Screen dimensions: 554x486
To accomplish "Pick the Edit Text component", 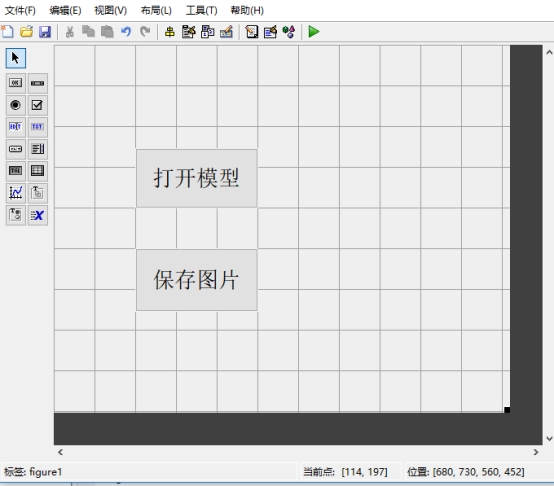I will pos(16,127).
